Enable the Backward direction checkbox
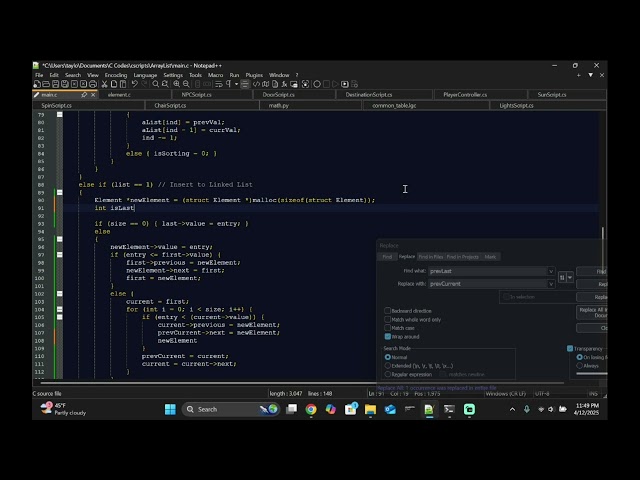 387,311
